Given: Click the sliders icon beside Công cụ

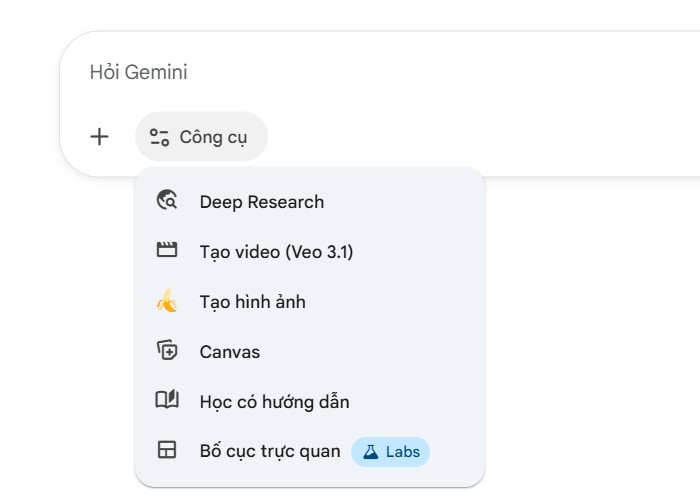Looking at the screenshot, I should (159, 137).
